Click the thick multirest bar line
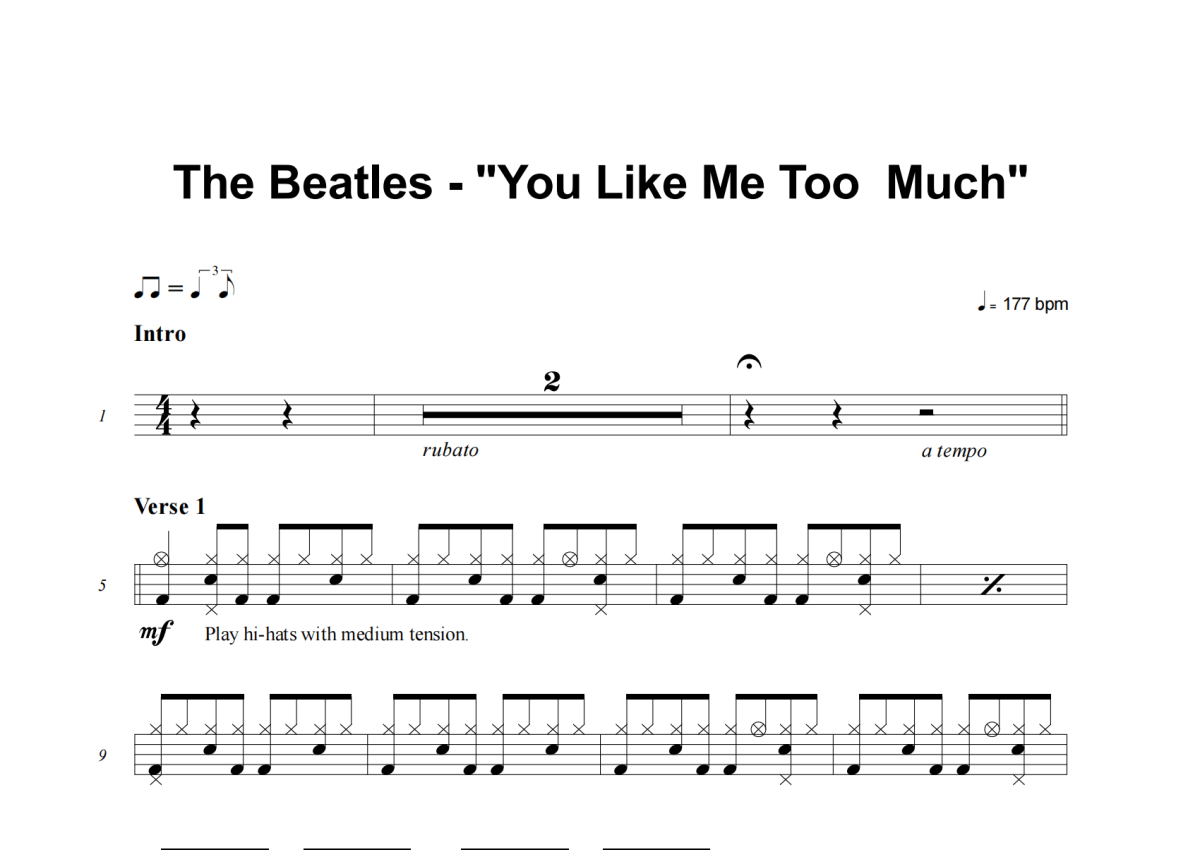The height and width of the screenshot is (850, 1200). click(552, 414)
